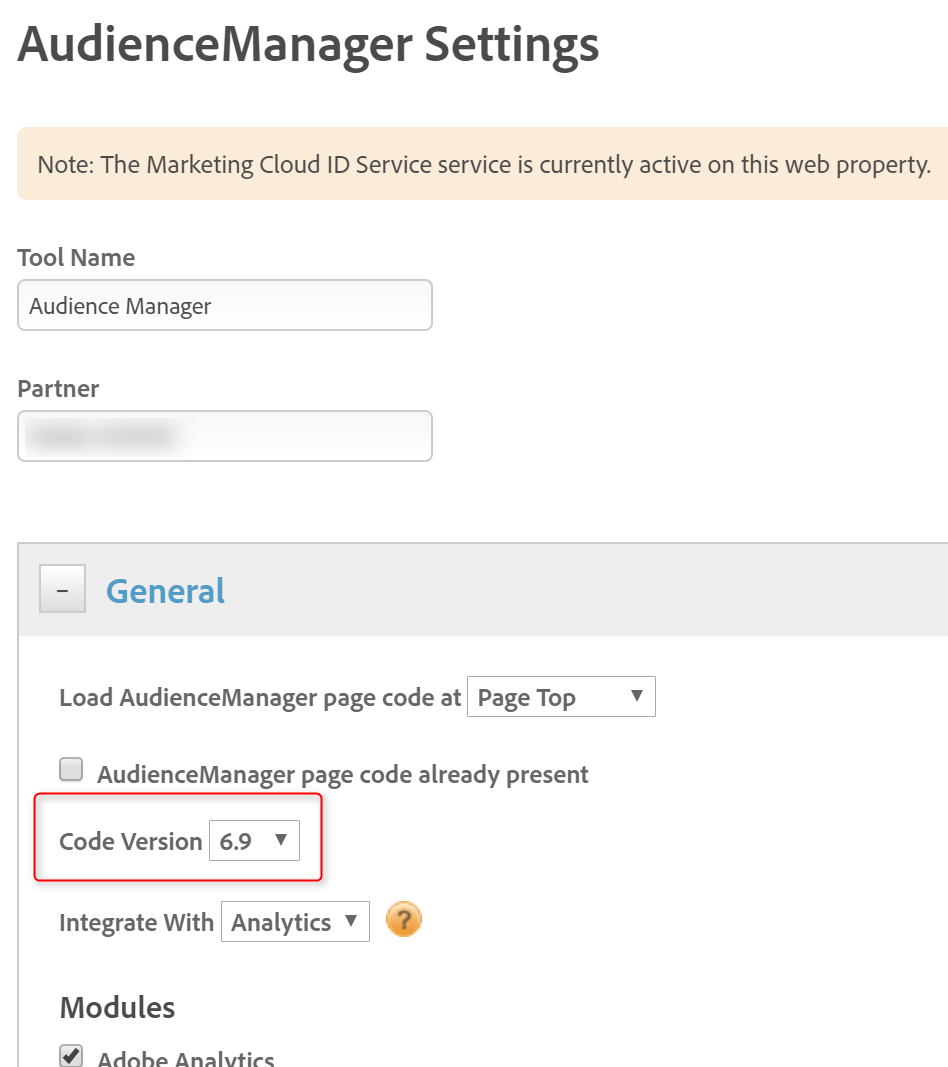Screen dimensions: 948x1067
Task: Click 'Load AudienceManager page code at' label
Action: 260,698
